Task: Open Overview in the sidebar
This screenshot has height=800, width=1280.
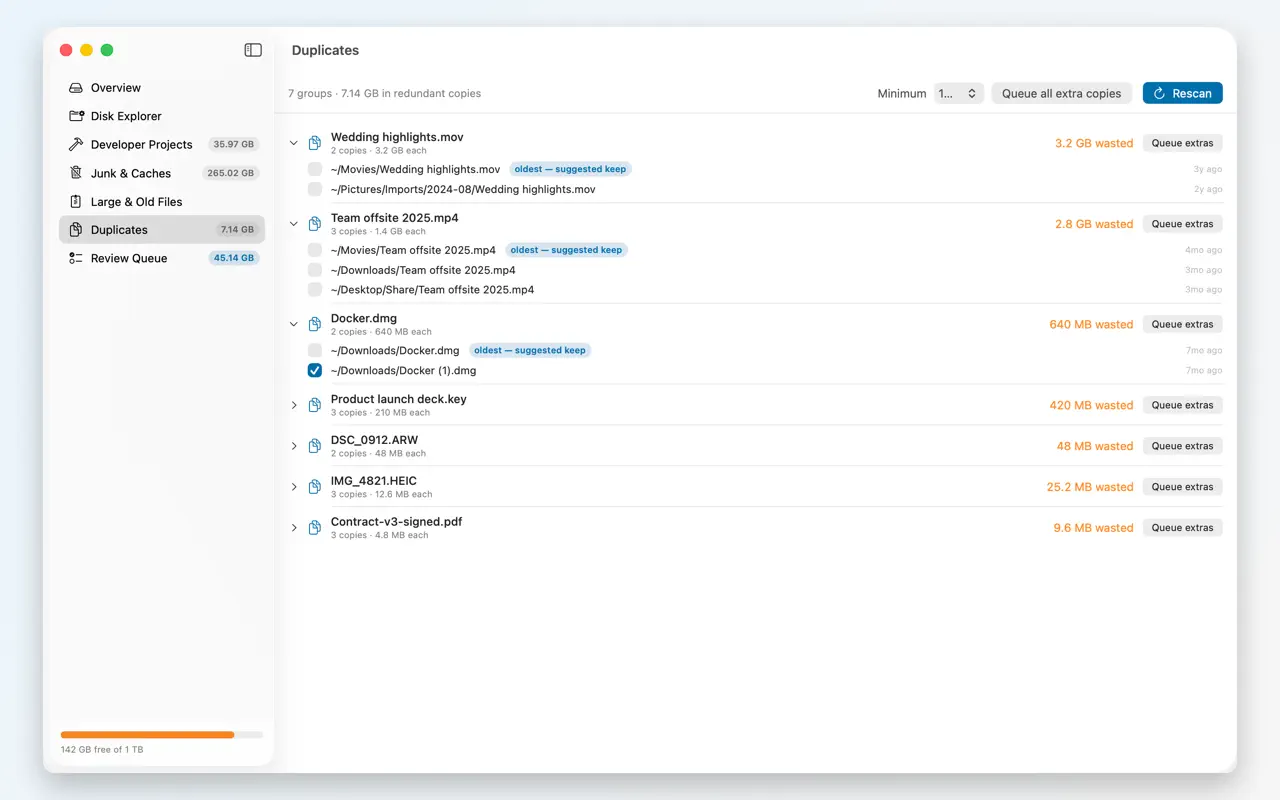Action: click(x=162, y=88)
